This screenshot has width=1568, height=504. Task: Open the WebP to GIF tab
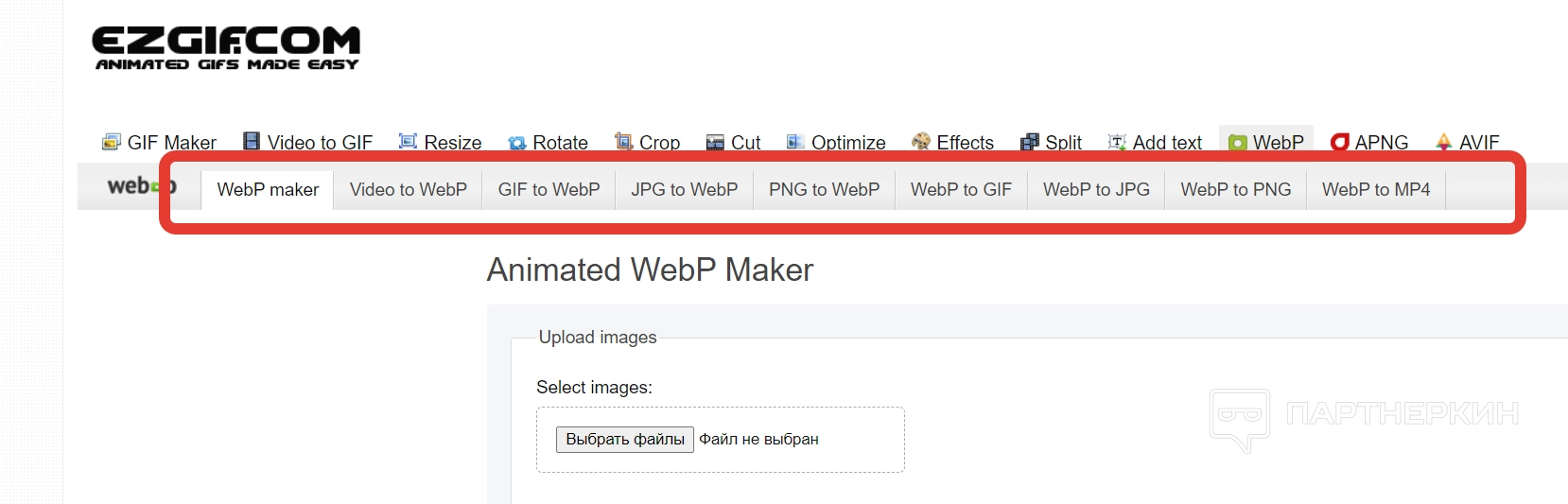click(961, 190)
